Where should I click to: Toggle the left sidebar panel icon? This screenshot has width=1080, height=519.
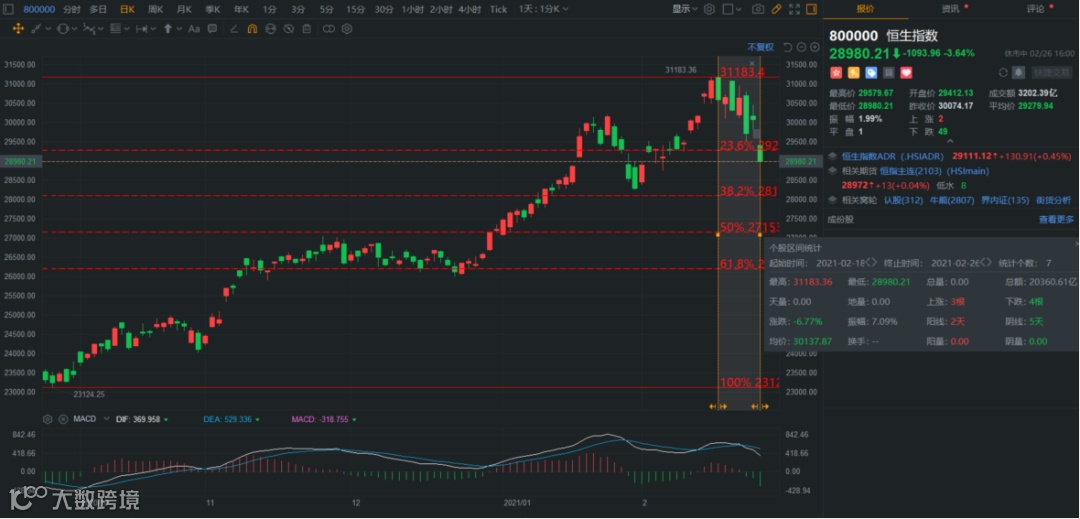[8, 9]
